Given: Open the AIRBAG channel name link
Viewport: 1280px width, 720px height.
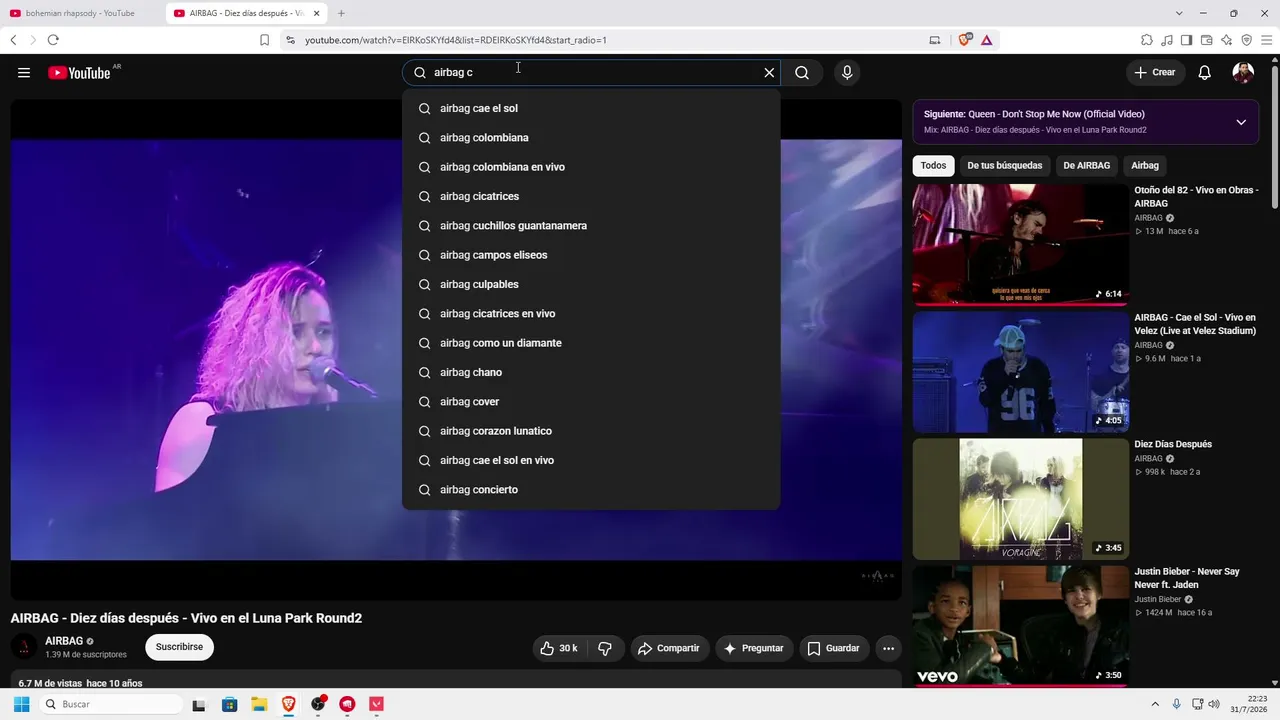Looking at the screenshot, I should pos(64,641).
